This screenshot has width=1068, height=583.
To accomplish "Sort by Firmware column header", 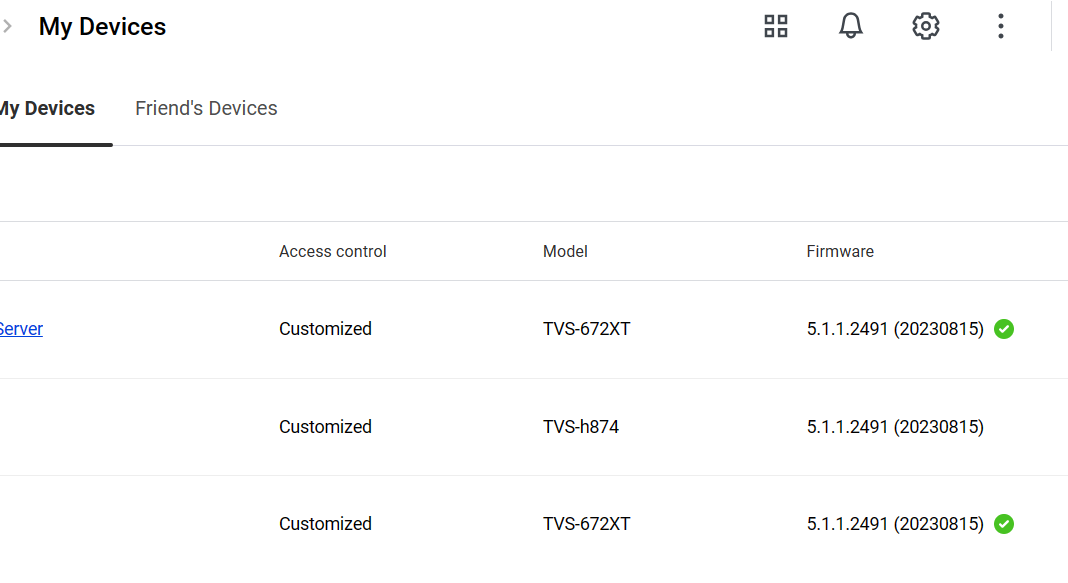I will coord(840,251).
